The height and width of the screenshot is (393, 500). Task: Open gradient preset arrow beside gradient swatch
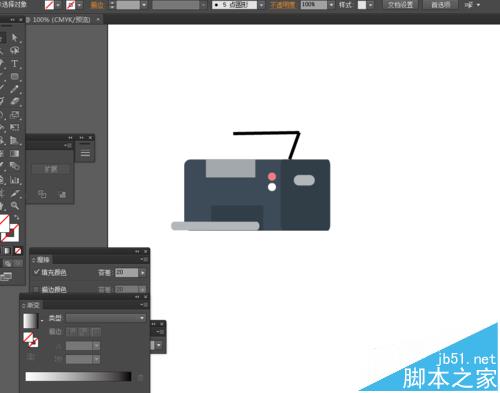pos(42,321)
